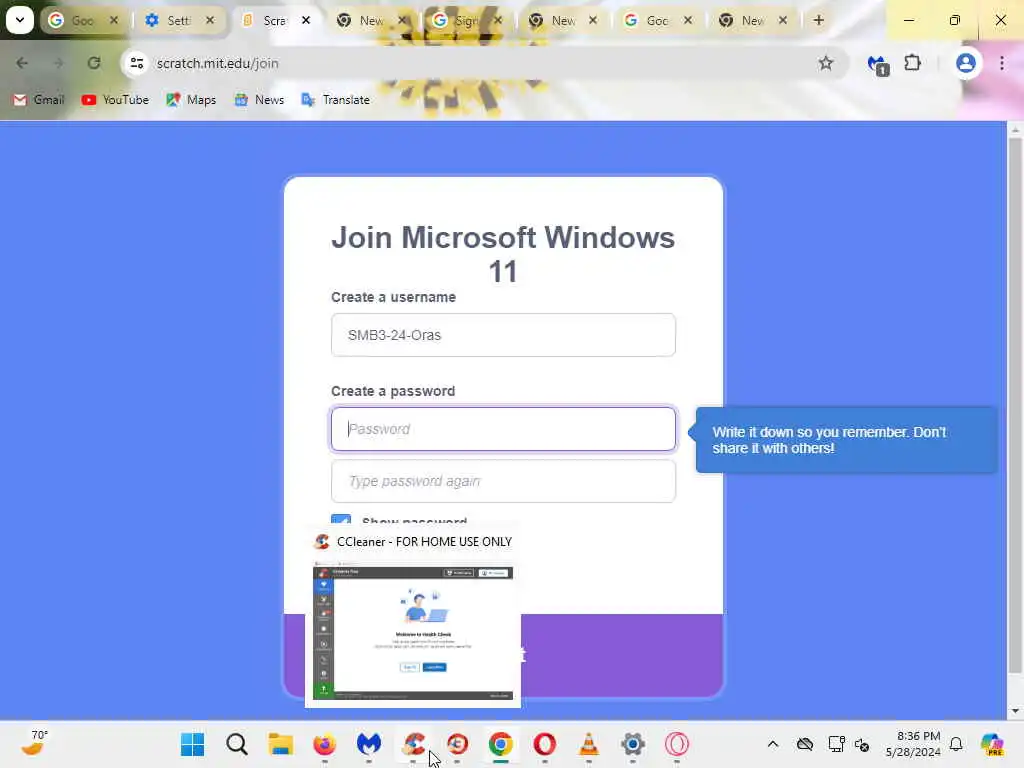
Task: Close the Scratch tab
Action: [x=306, y=20]
